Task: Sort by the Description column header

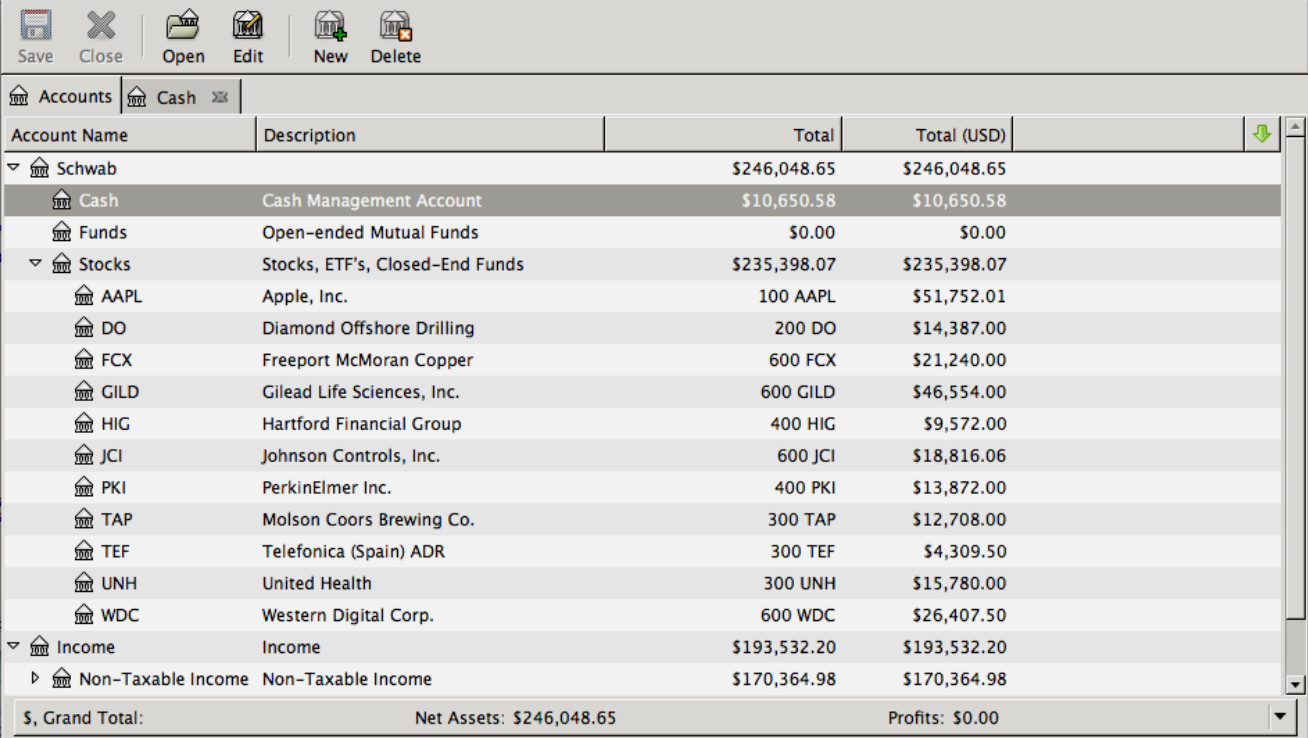Action: (430, 135)
